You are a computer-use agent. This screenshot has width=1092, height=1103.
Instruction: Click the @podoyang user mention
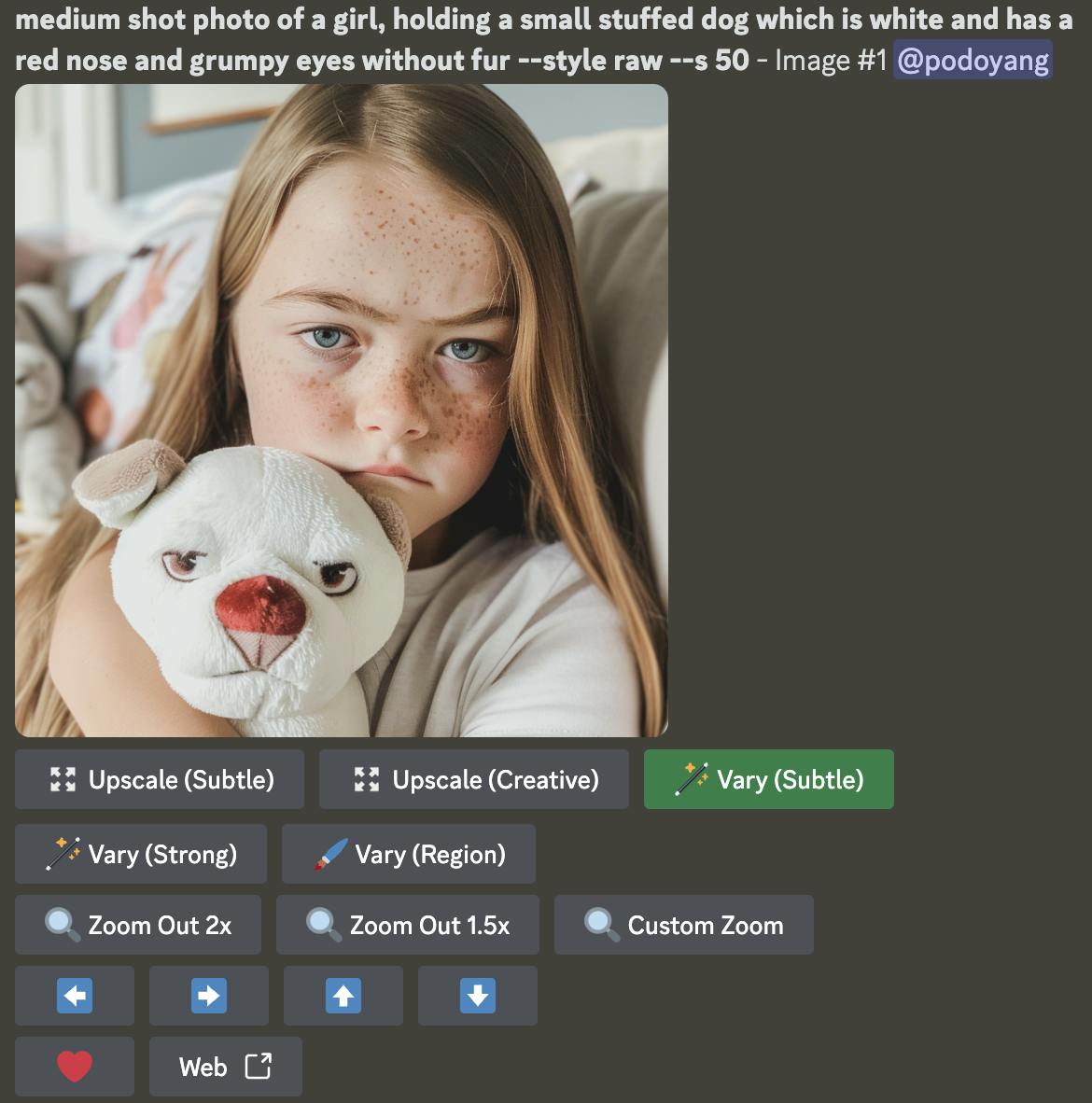[973, 60]
